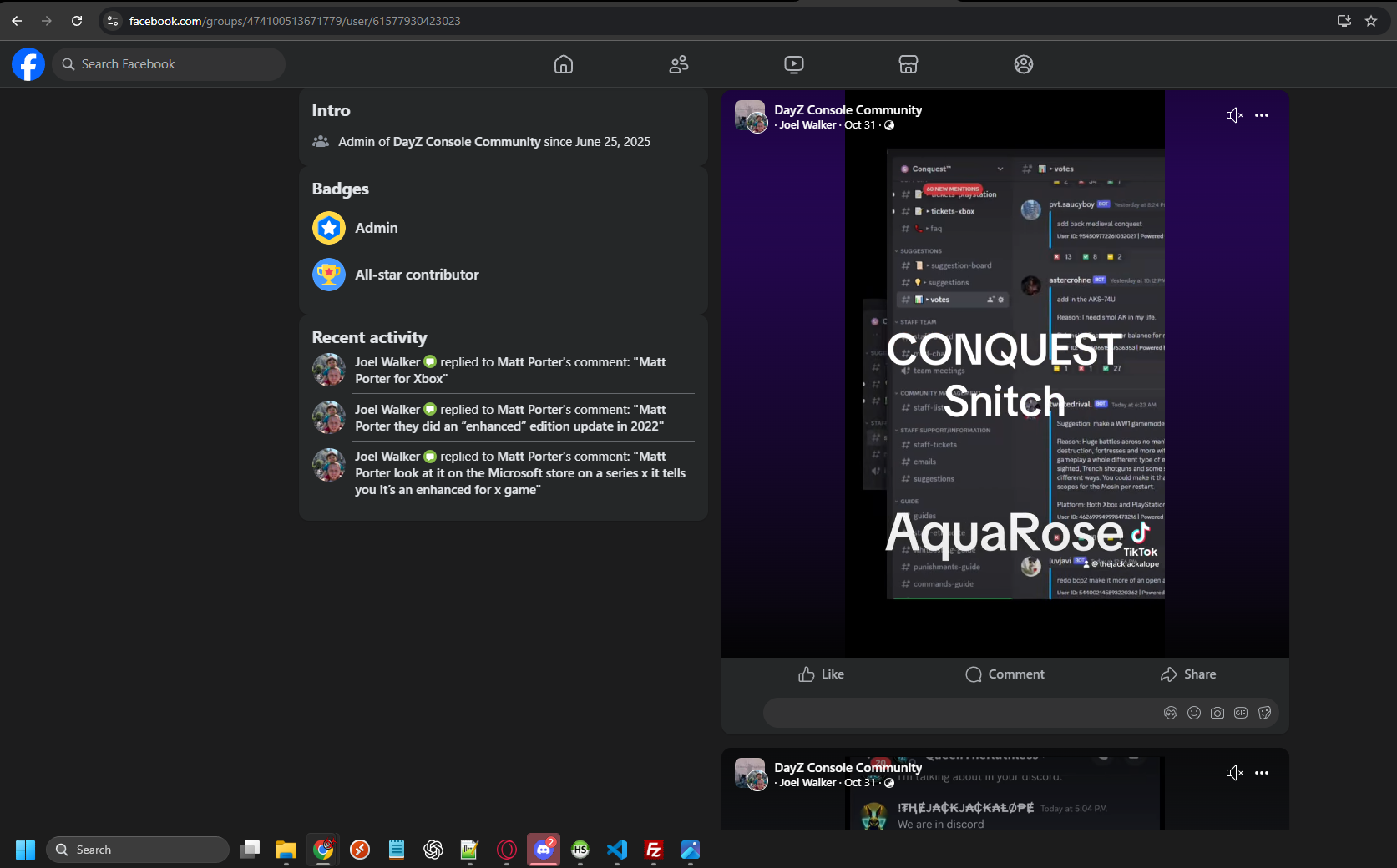Screen dimensions: 1397x868
Task: Go back in the browser
Action: [x=17, y=21]
